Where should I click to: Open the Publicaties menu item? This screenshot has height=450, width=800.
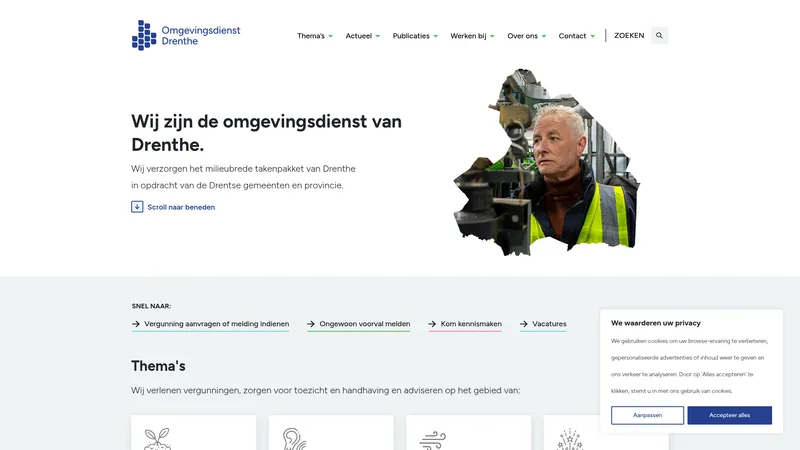[411, 36]
